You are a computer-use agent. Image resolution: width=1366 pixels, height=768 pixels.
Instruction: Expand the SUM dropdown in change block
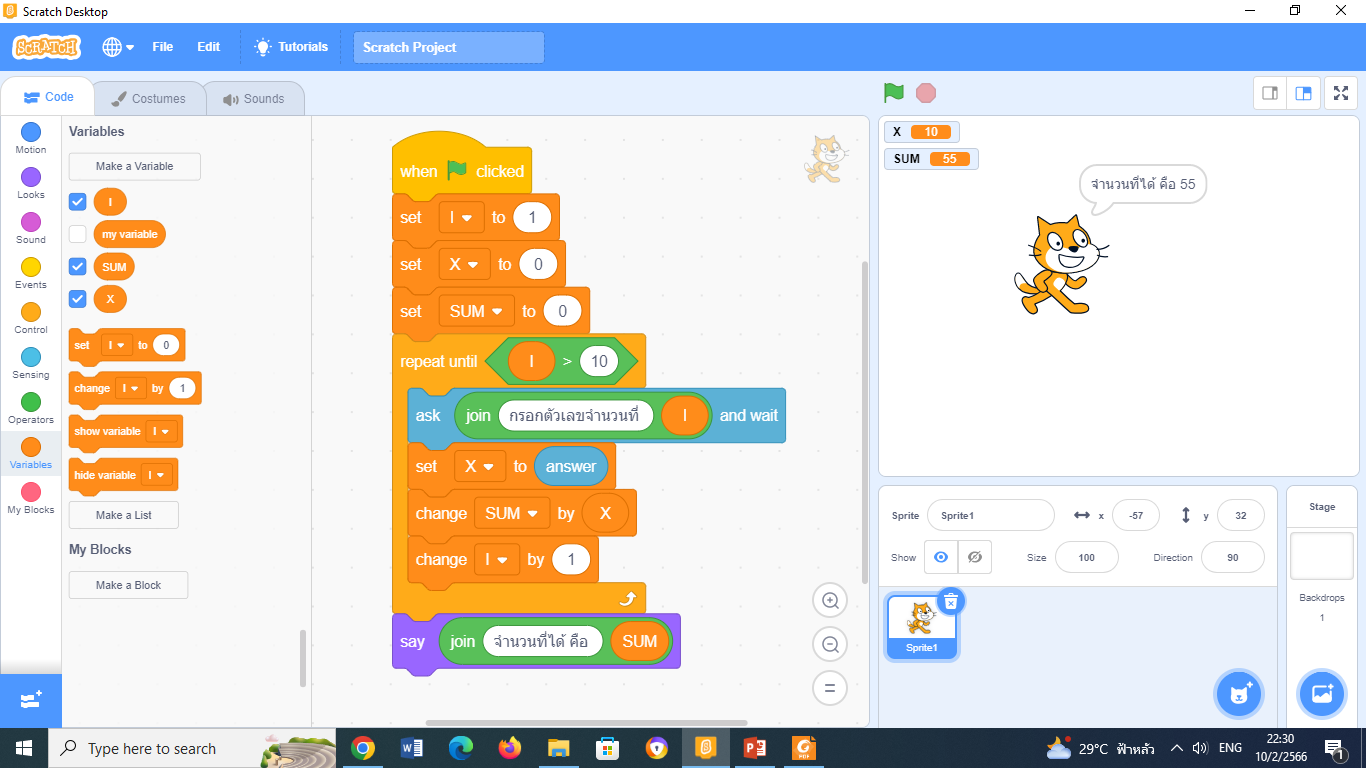click(x=512, y=513)
